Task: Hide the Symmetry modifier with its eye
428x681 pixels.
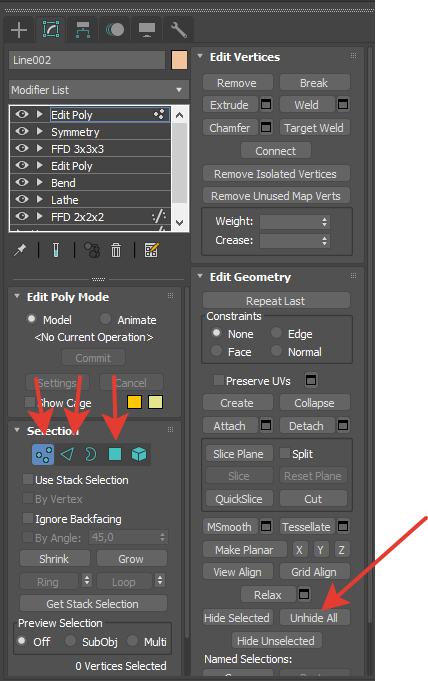Action: (x=22, y=131)
